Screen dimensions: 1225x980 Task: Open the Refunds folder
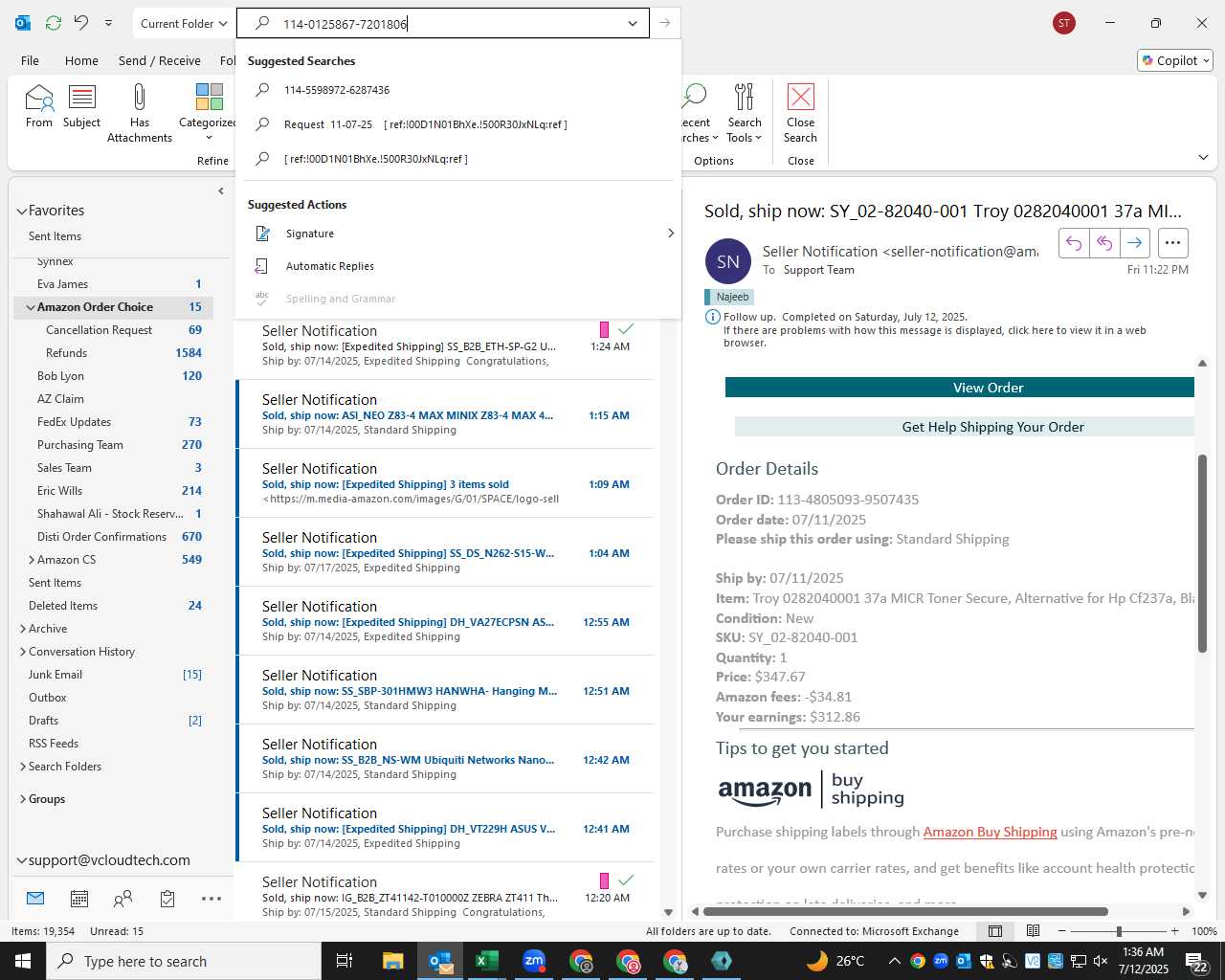point(66,353)
